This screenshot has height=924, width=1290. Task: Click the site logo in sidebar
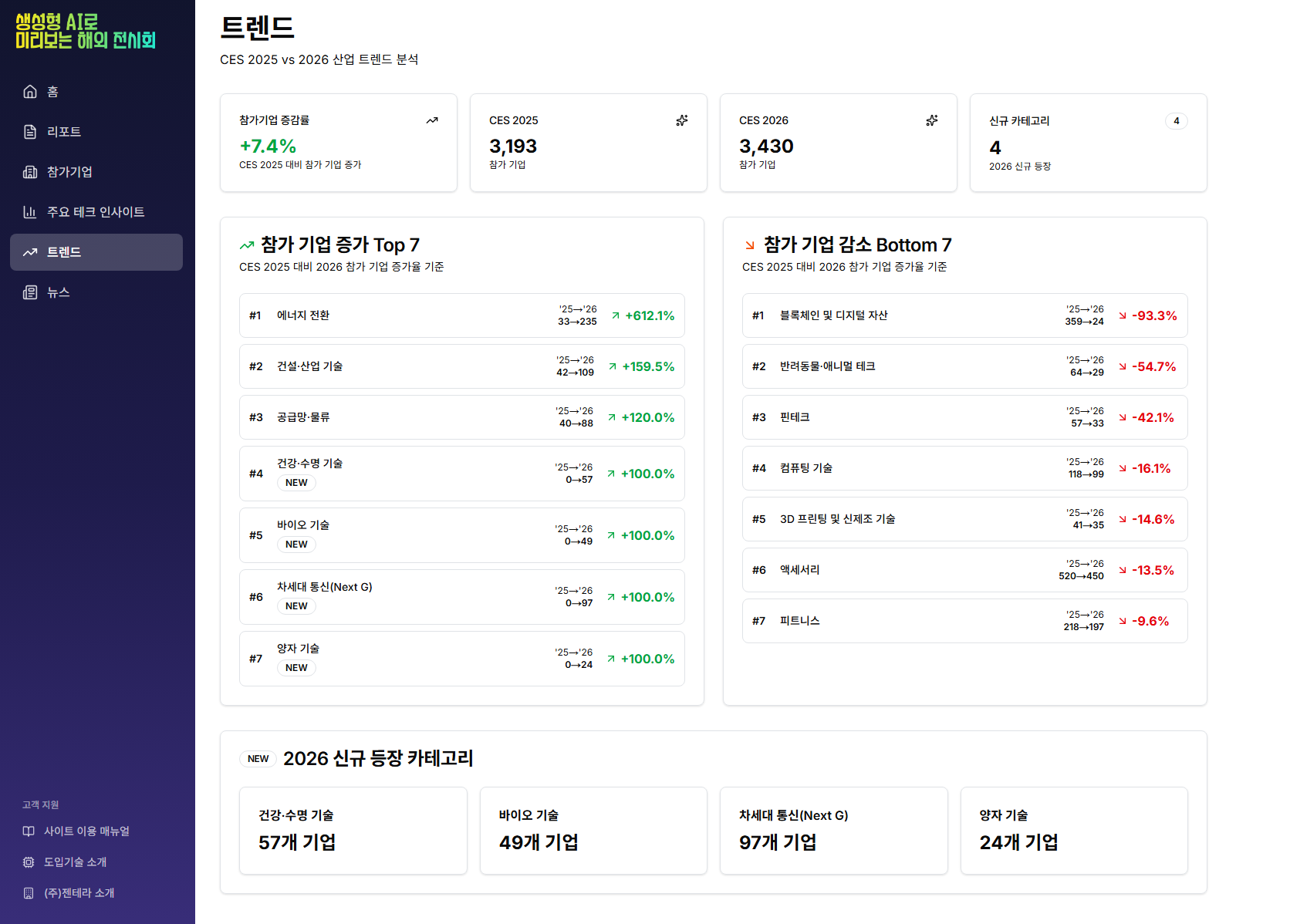tap(86, 31)
